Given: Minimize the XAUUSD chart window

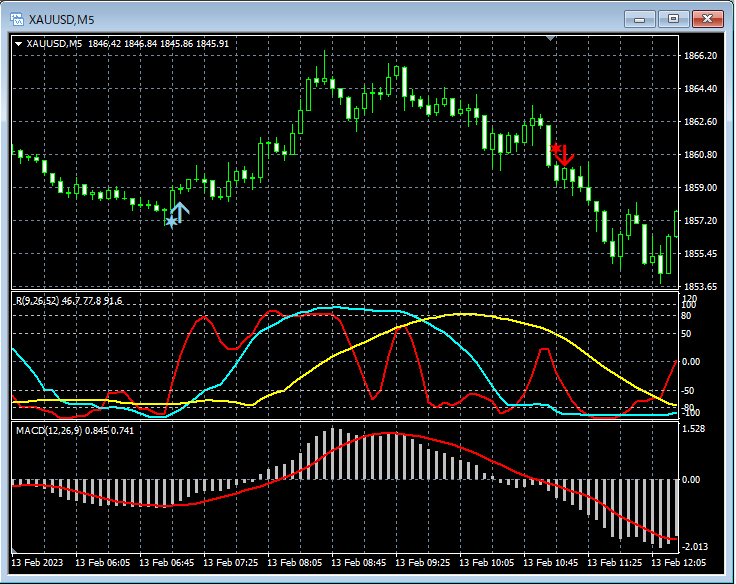Looking at the screenshot, I should pos(640,18).
